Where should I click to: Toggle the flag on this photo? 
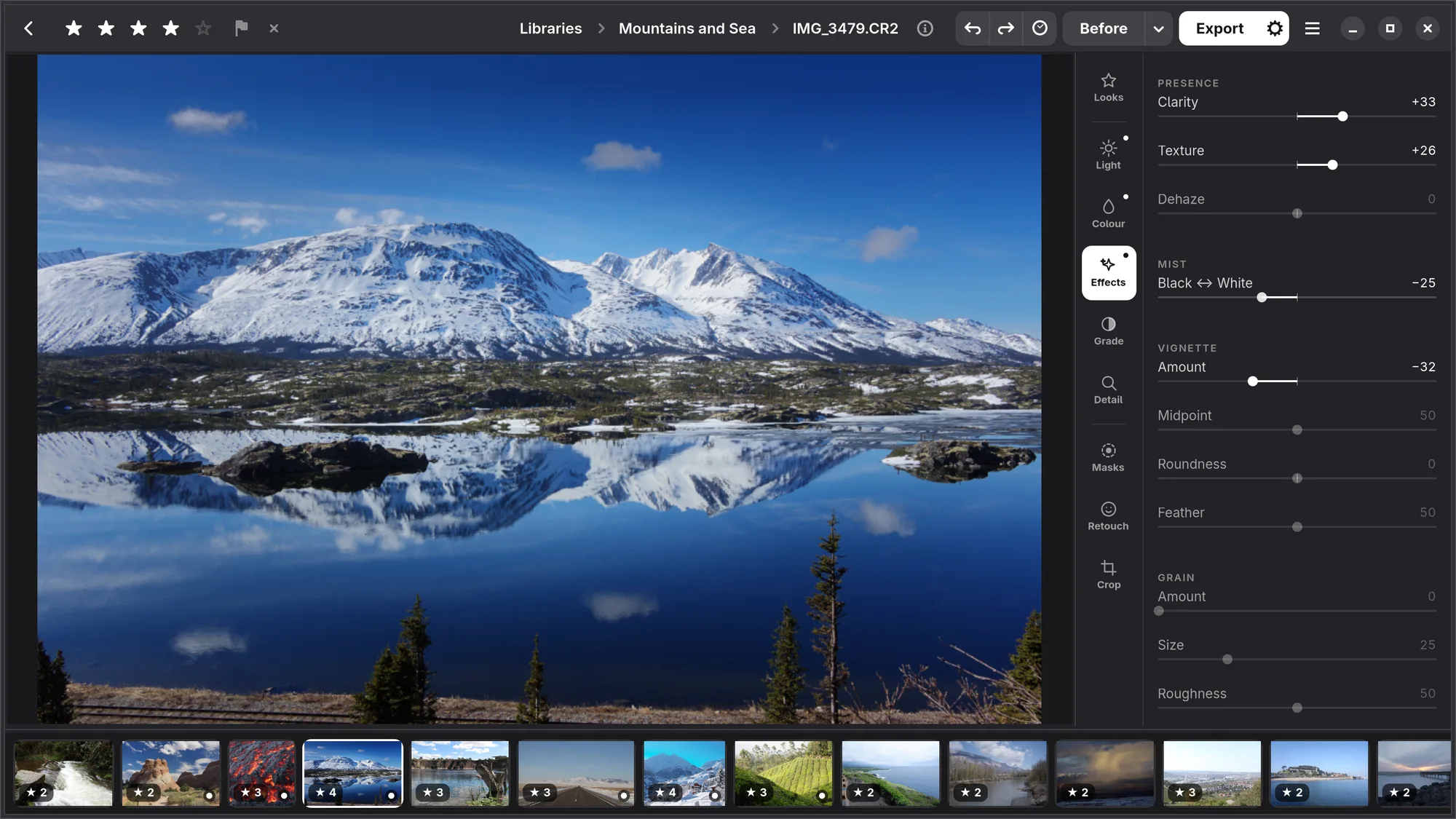(x=241, y=28)
